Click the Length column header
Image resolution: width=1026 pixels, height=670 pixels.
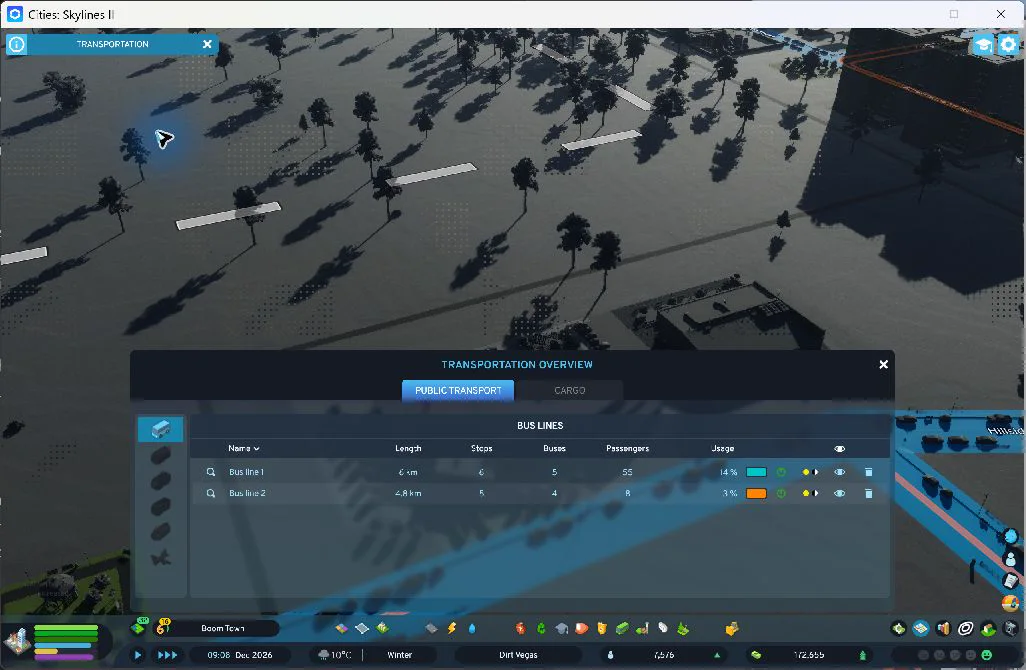[408, 449]
